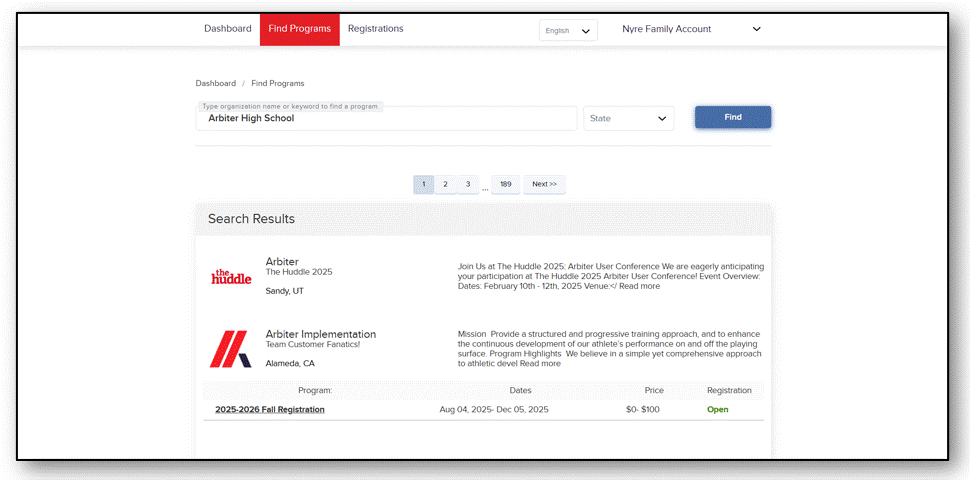The width and height of the screenshot is (970, 480).
Task: Open the State dropdown
Action: [x=629, y=118]
